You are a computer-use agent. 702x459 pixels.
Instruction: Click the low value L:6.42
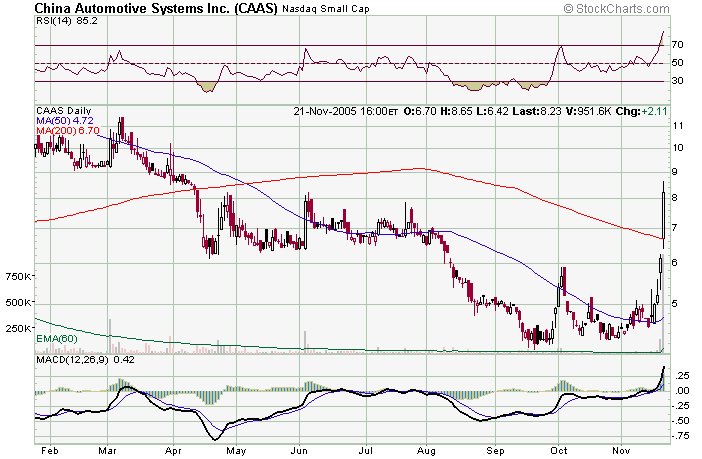(492, 111)
